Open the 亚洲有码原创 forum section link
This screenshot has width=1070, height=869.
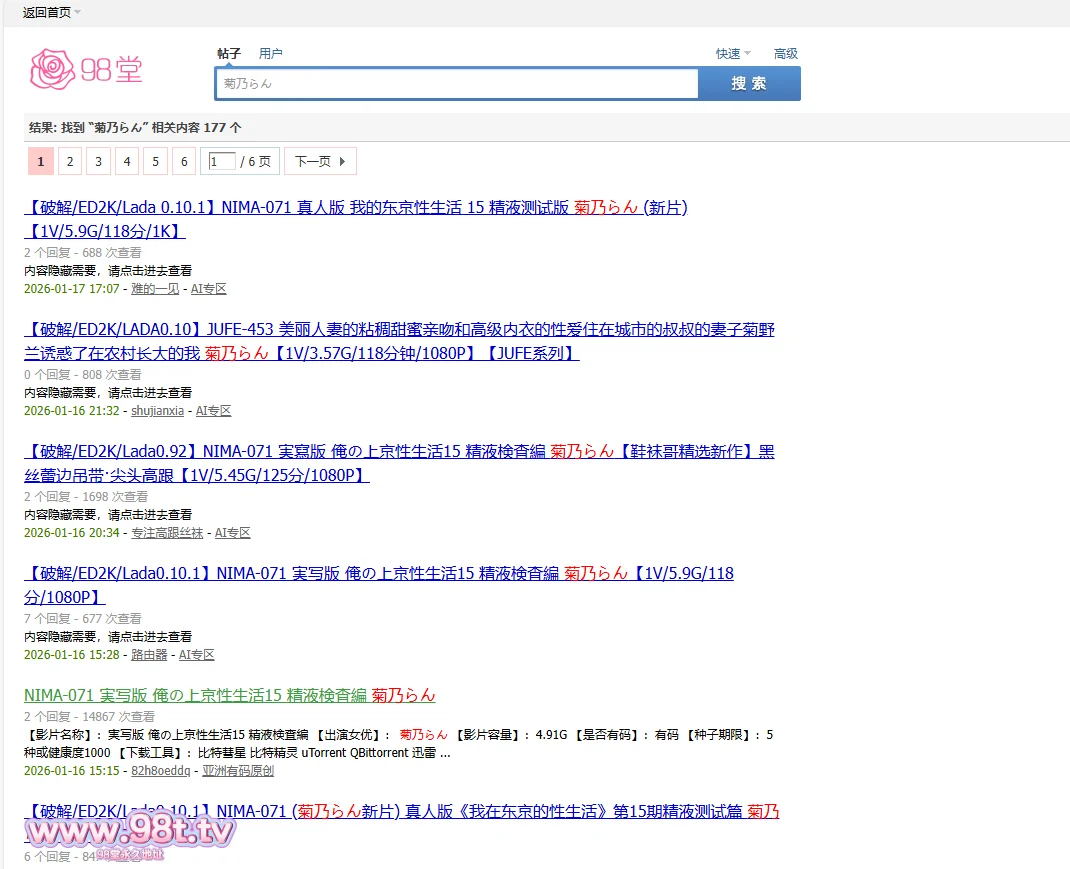tap(238, 771)
